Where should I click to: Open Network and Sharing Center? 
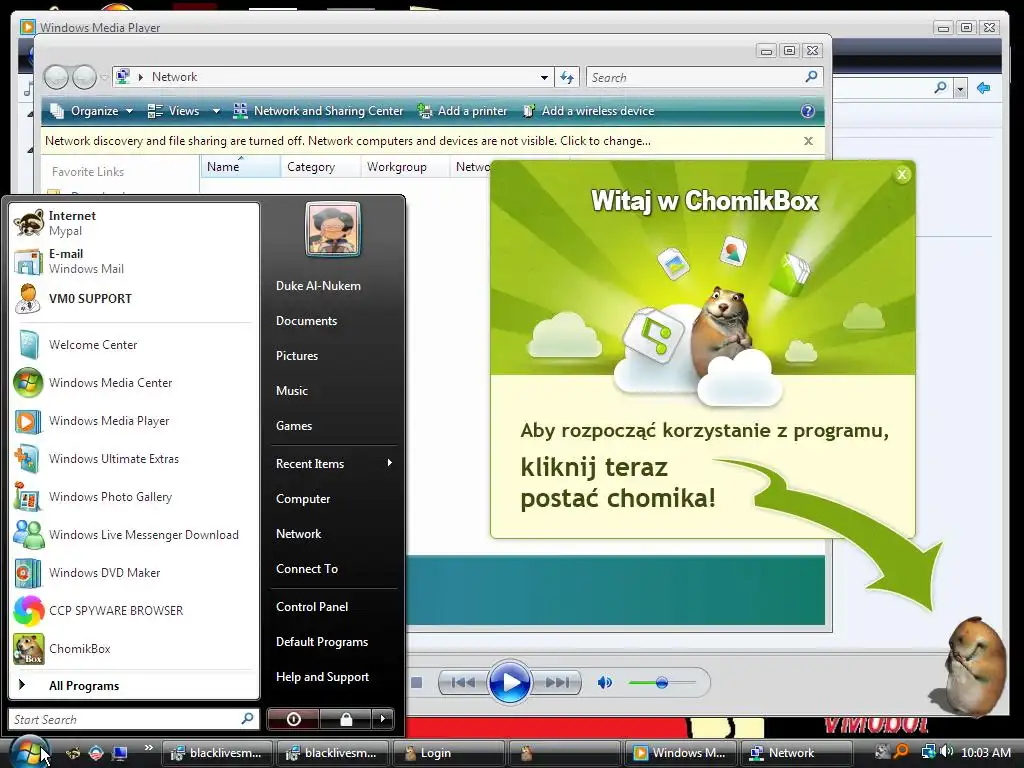[x=319, y=111]
